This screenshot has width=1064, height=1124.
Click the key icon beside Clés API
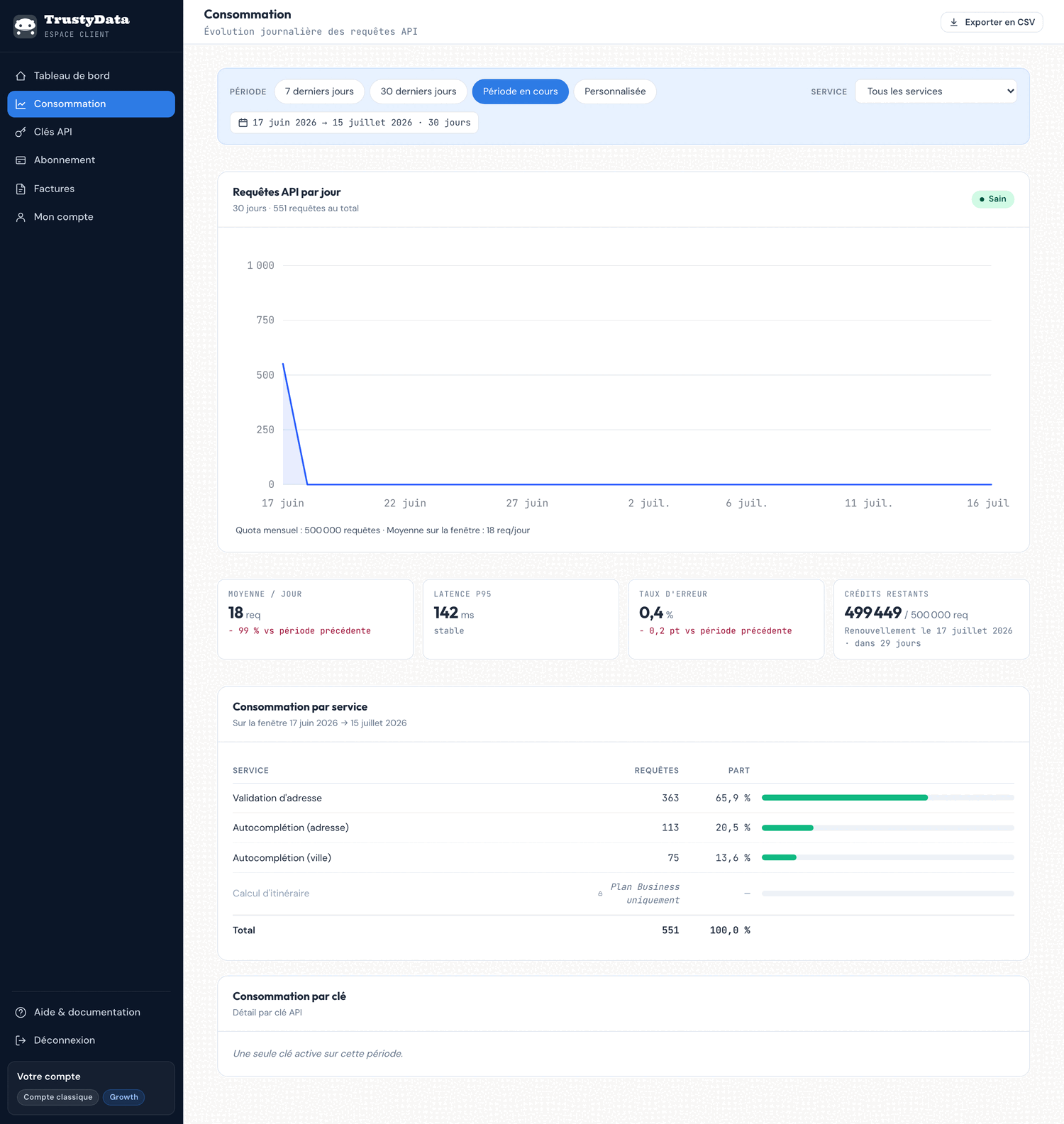pos(21,132)
